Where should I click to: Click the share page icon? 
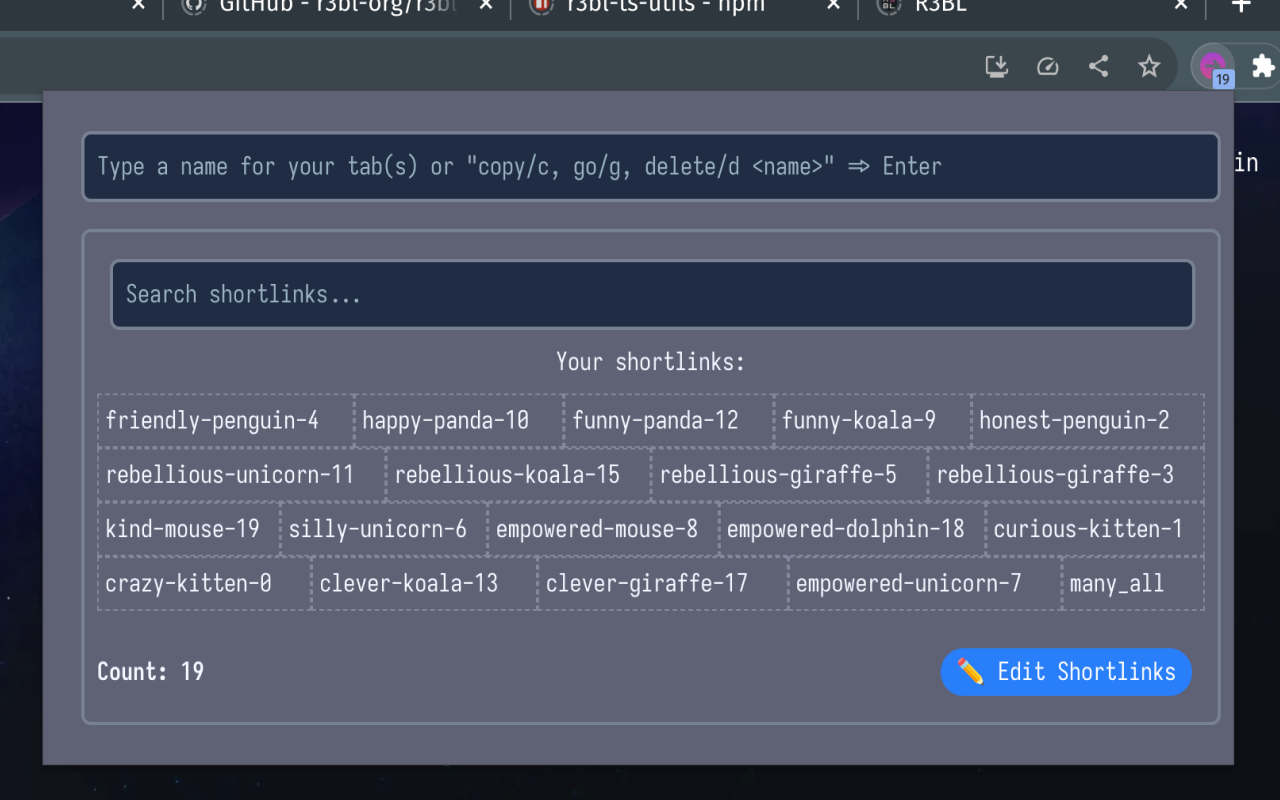pyautogui.click(x=1098, y=66)
